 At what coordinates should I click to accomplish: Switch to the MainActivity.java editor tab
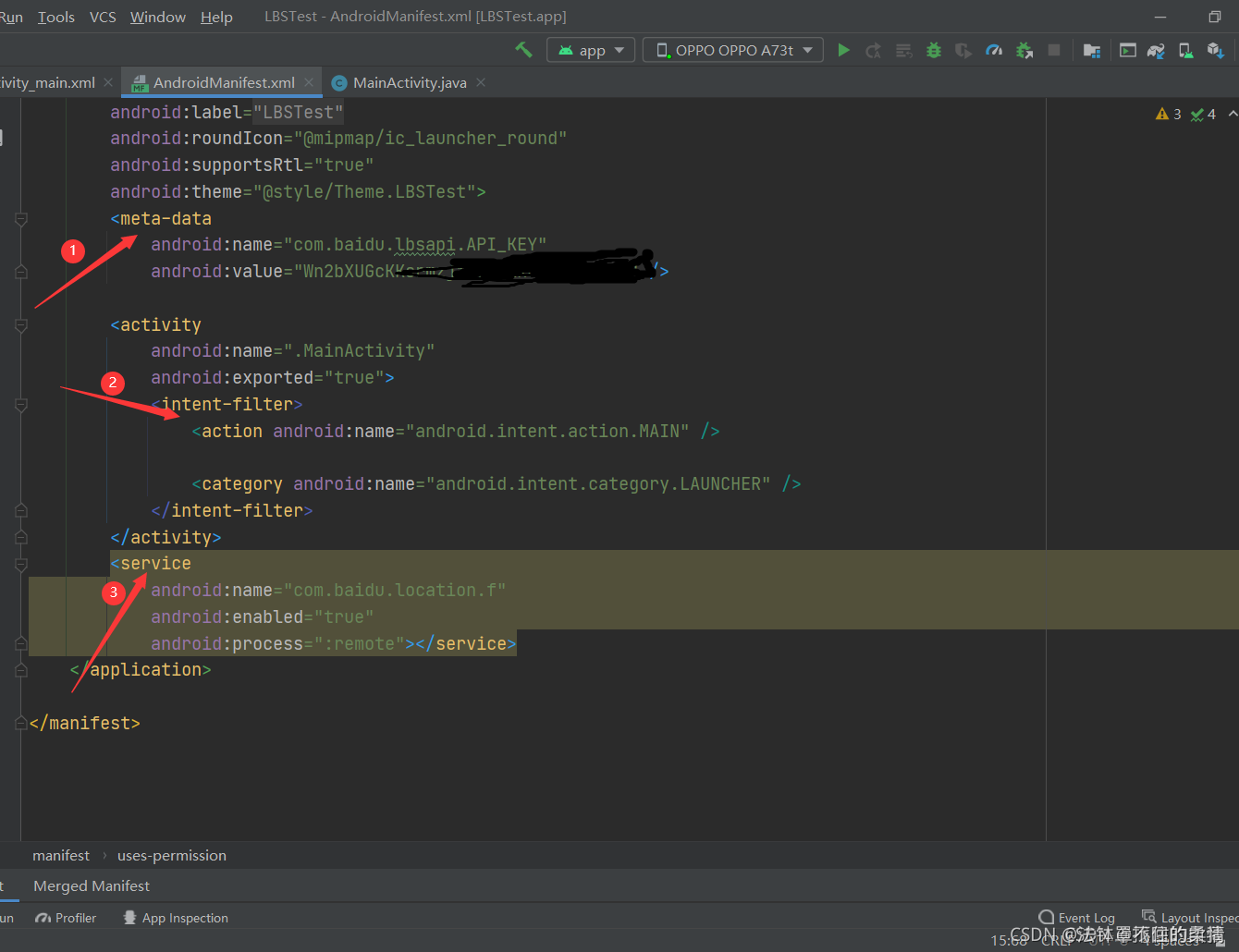coord(410,82)
